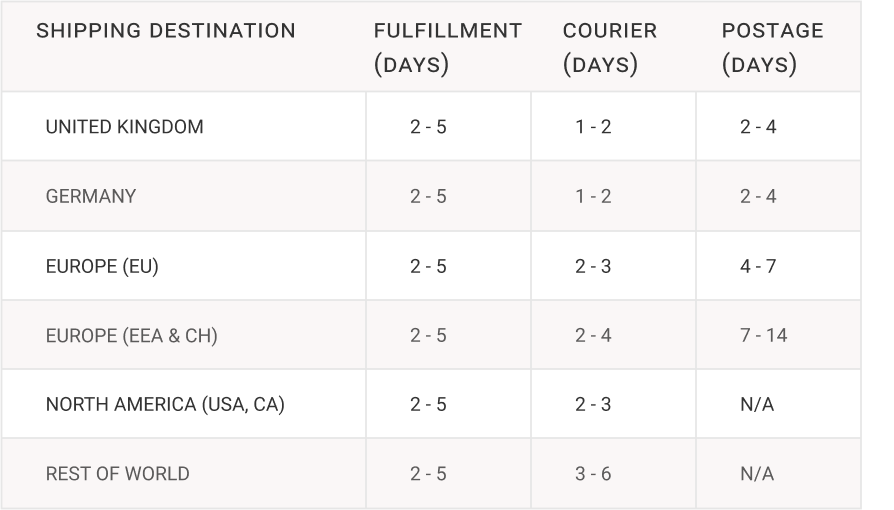Select United Kingdom courier days 1 - 2
Viewport: 894px width, 510px height.
(x=593, y=127)
